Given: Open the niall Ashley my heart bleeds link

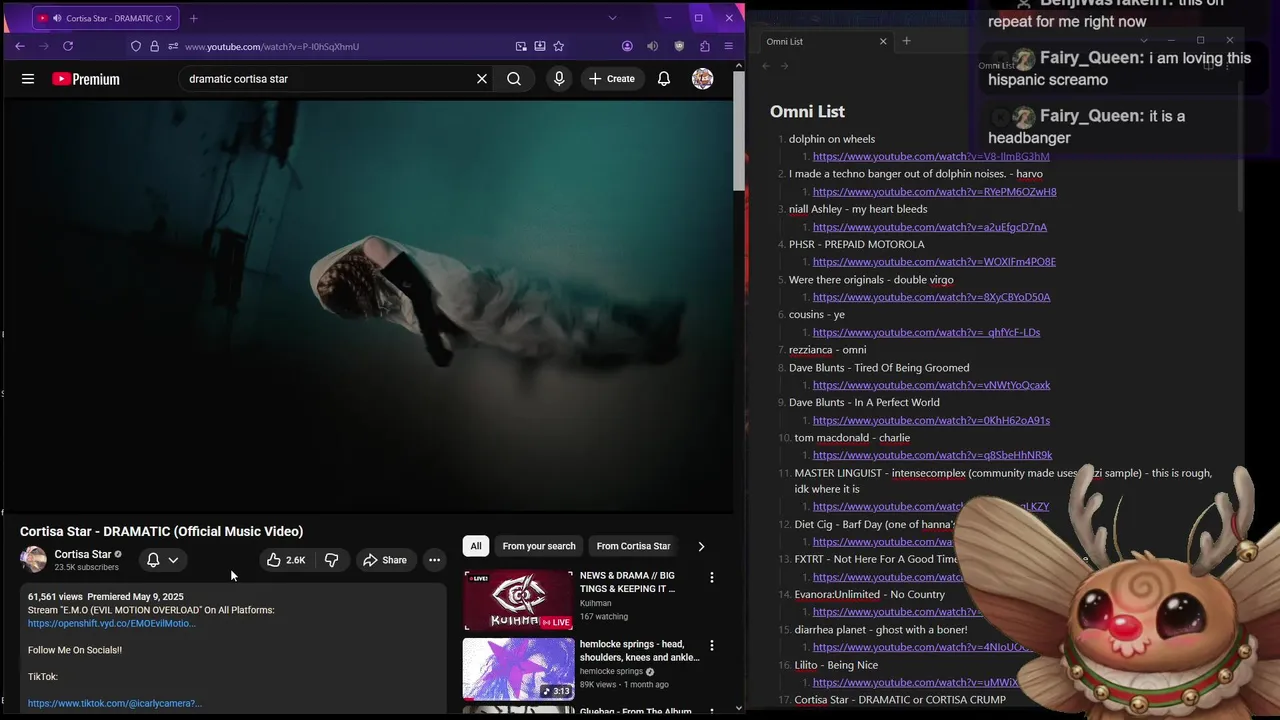Looking at the screenshot, I should click(930, 227).
